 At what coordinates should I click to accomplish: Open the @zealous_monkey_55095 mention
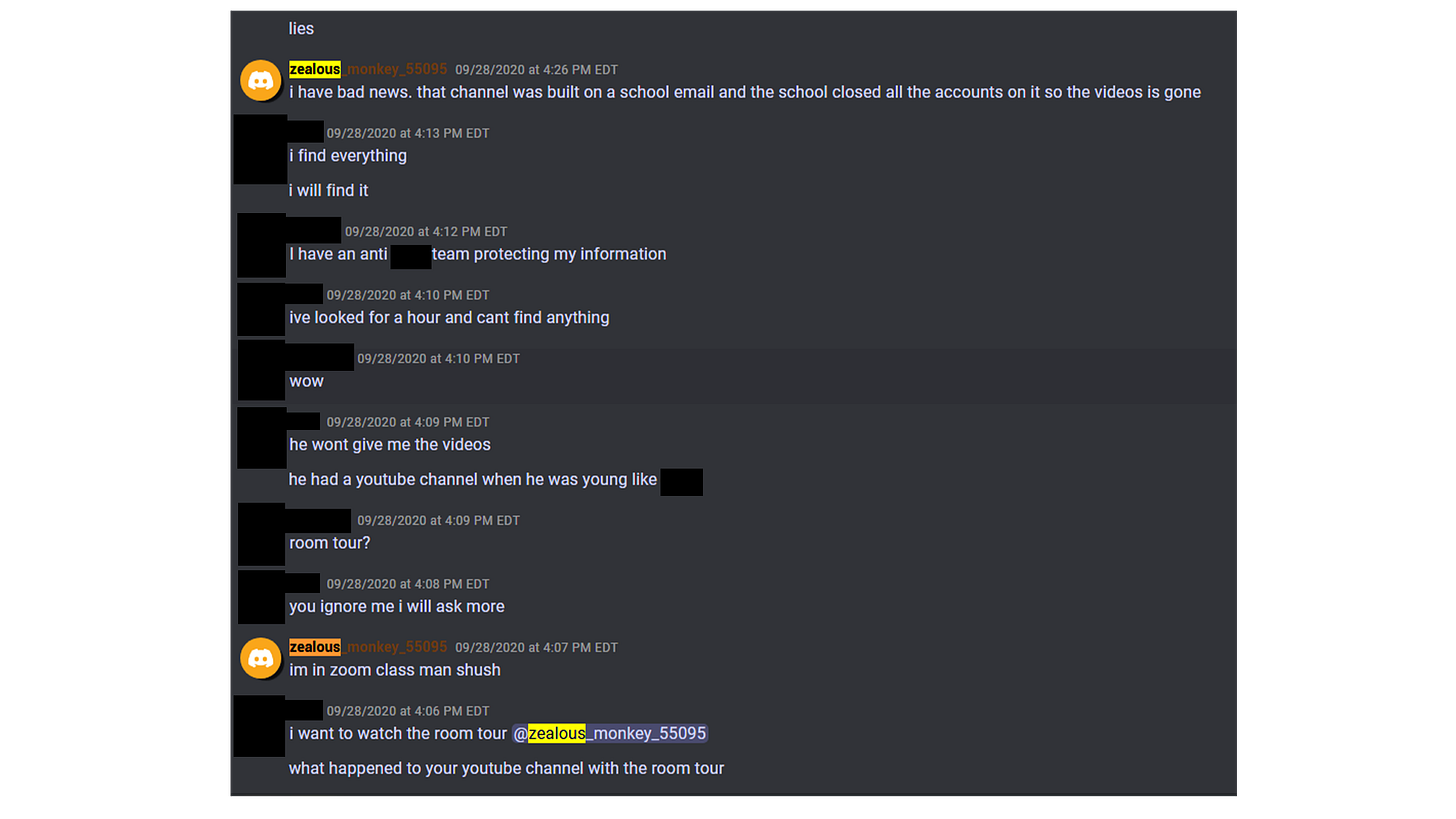tap(610, 734)
